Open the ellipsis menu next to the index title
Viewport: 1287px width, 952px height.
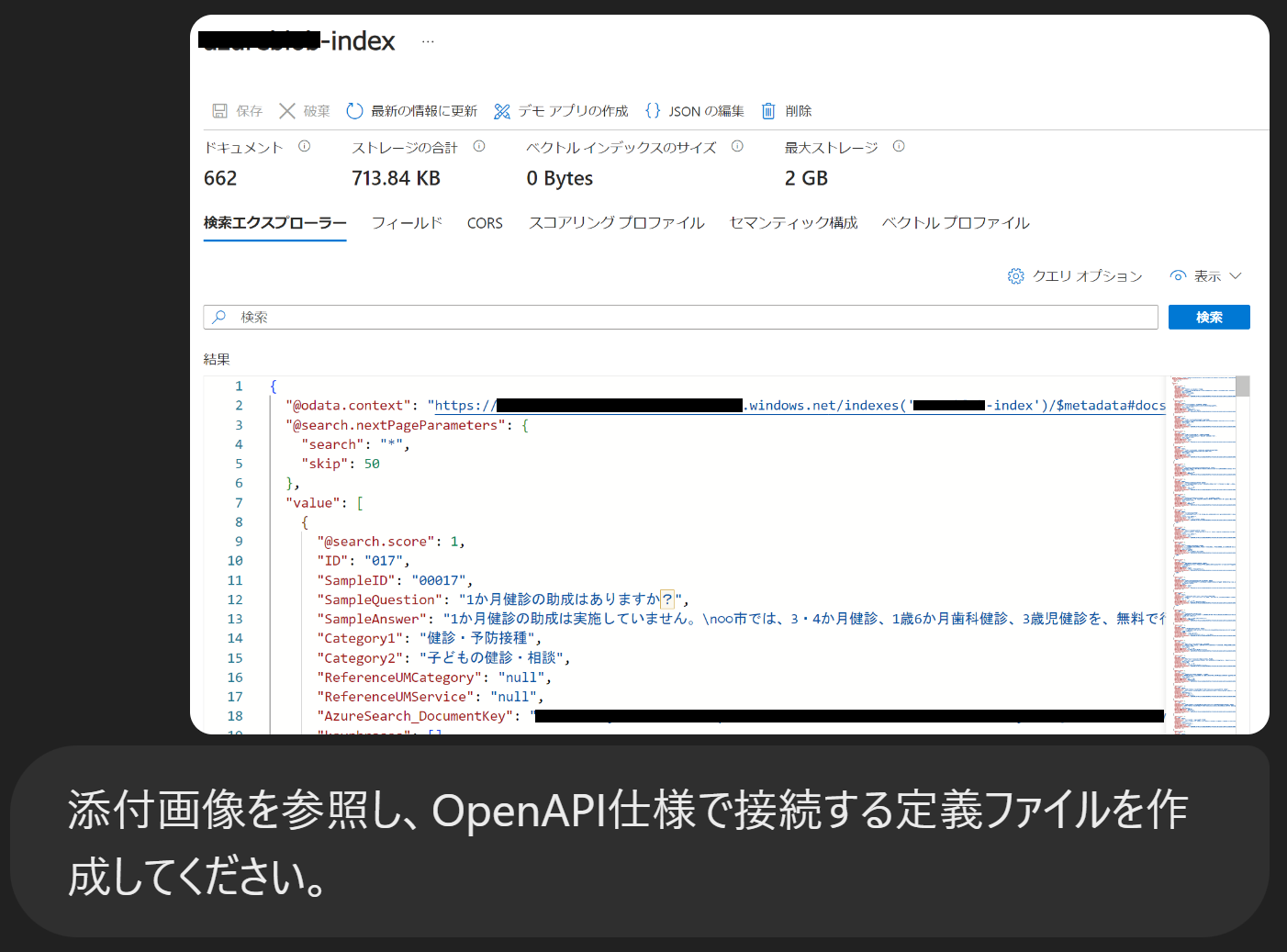[x=428, y=41]
